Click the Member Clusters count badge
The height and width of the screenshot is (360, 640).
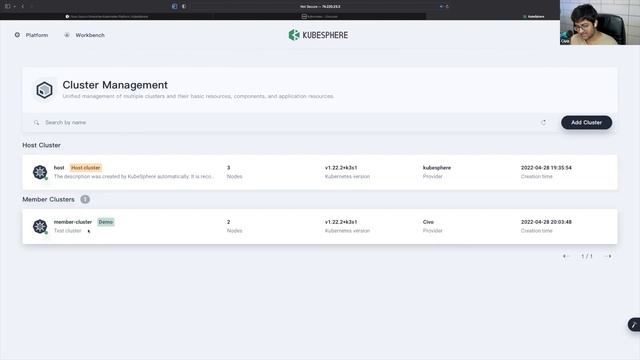coord(85,200)
